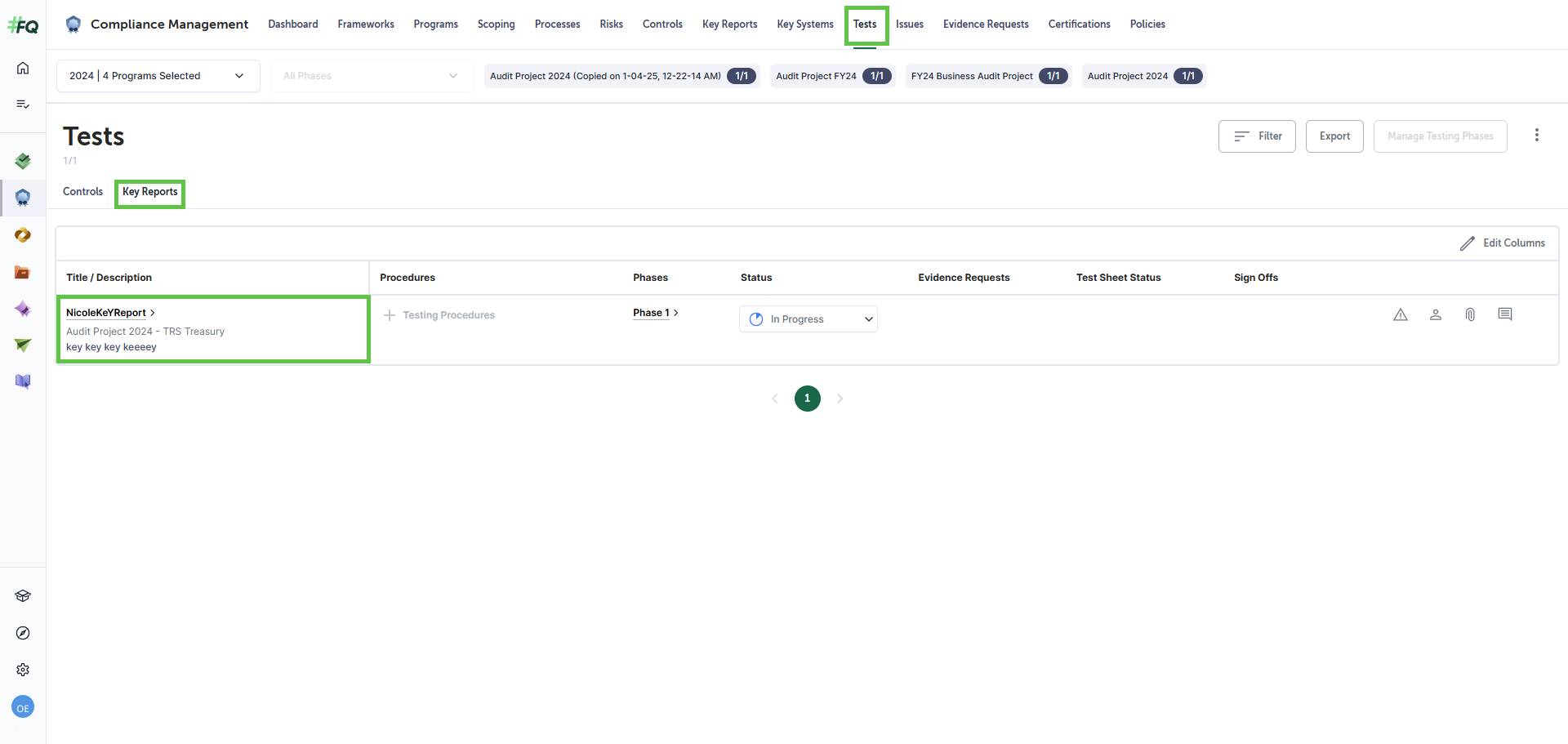Screen dimensions: 1568x744
Task: Click the settings gear in the sidebar
Action: point(23,670)
